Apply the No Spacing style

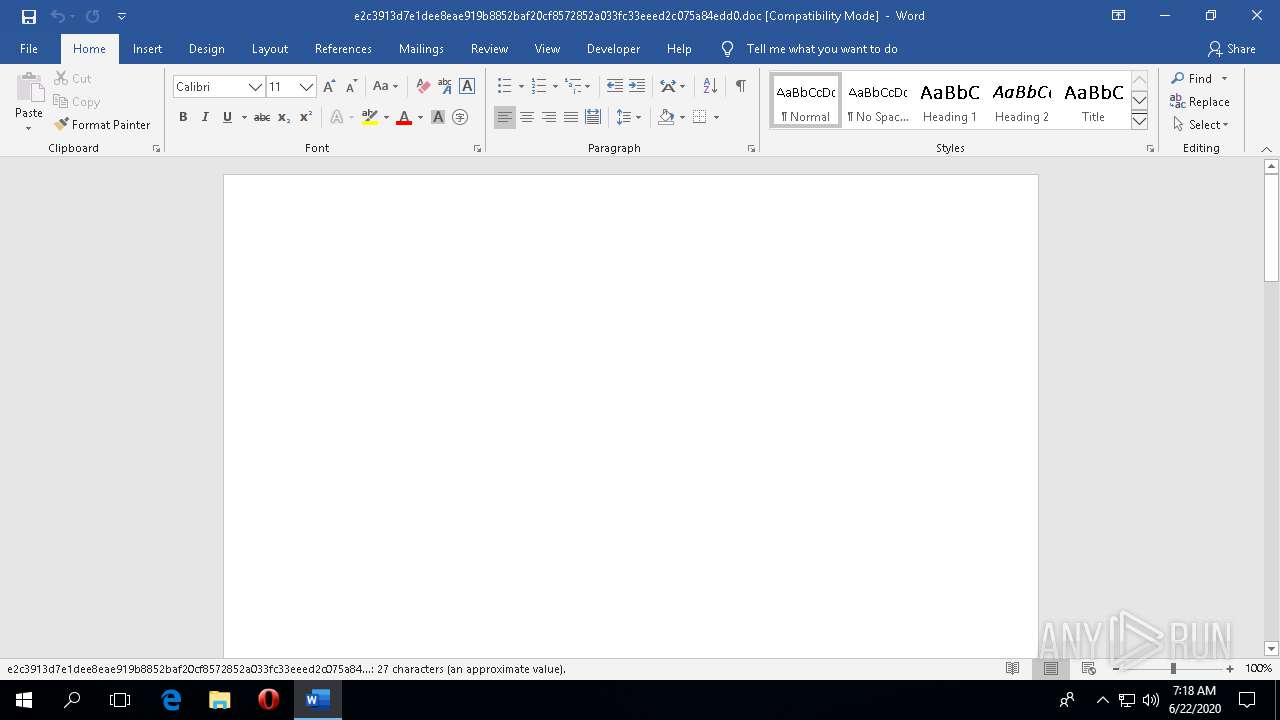click(878, 100)
